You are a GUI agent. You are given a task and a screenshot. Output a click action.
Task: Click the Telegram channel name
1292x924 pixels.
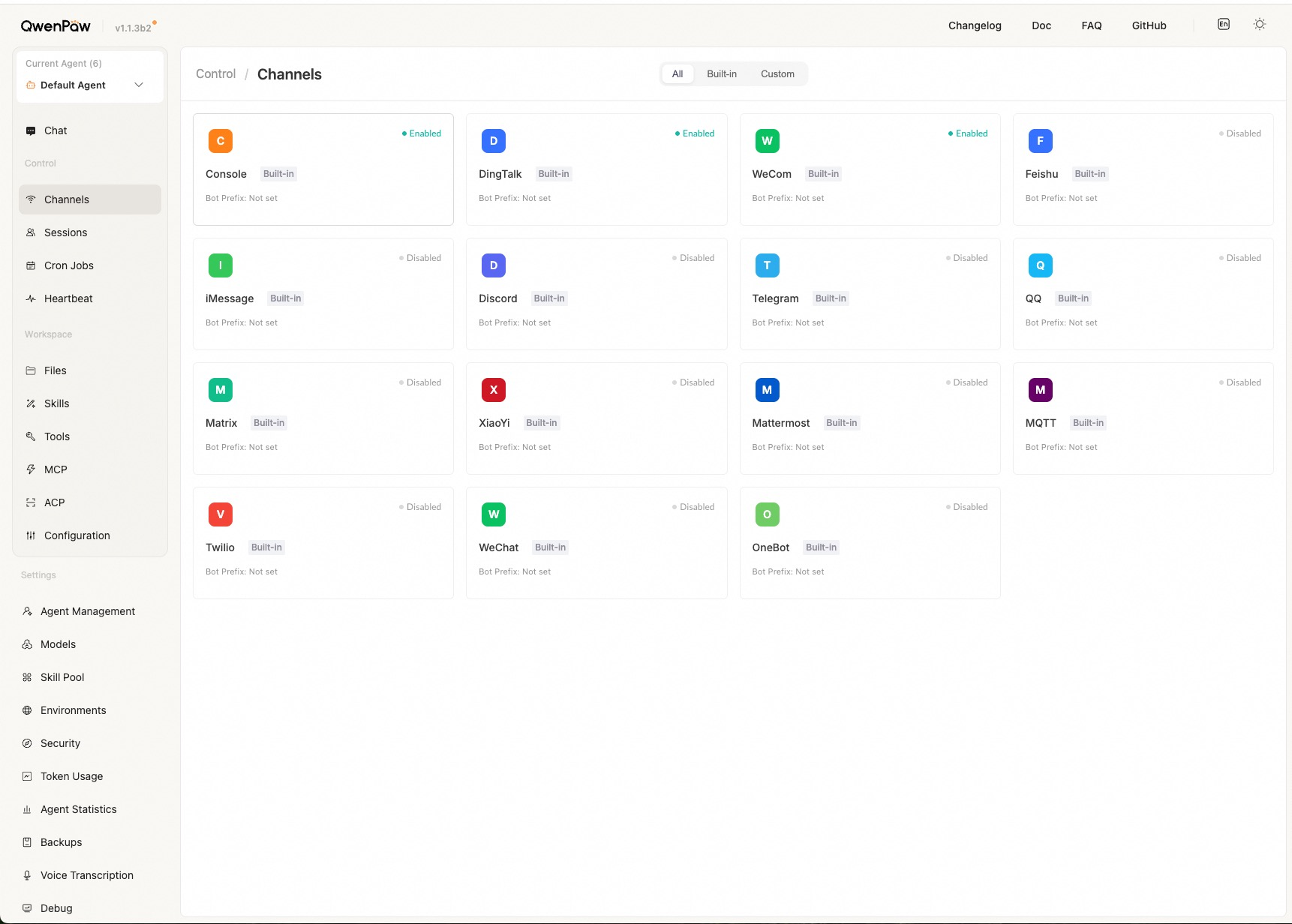pos(775,298)
